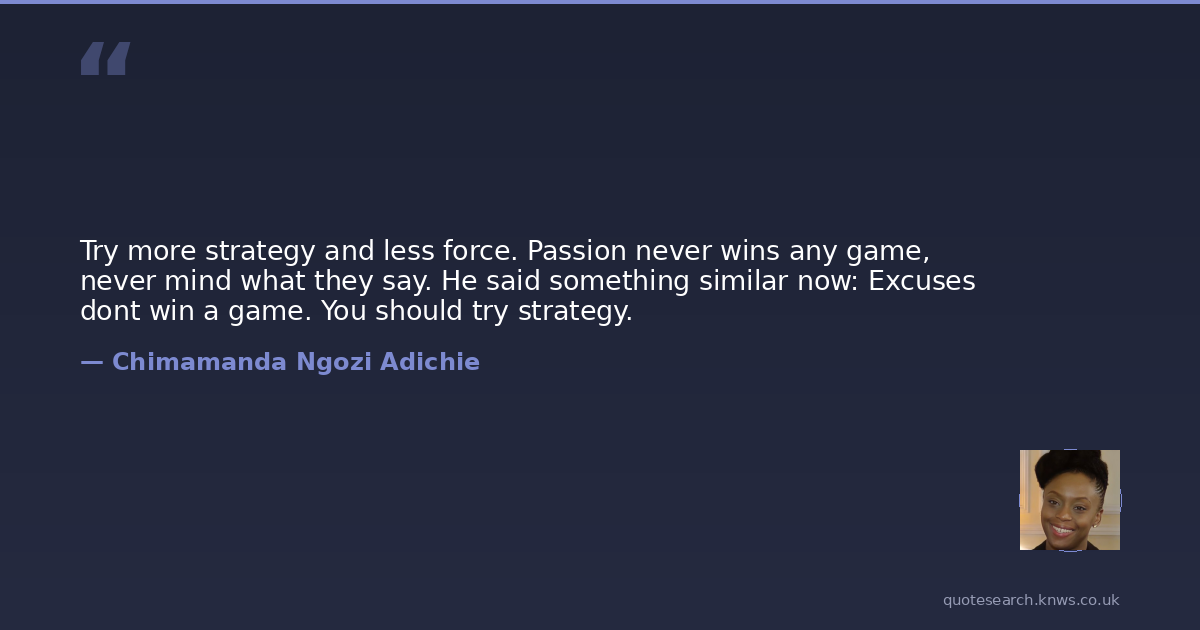Click the large quotation mark icon
1200x630 pixels.
[105, 58]
